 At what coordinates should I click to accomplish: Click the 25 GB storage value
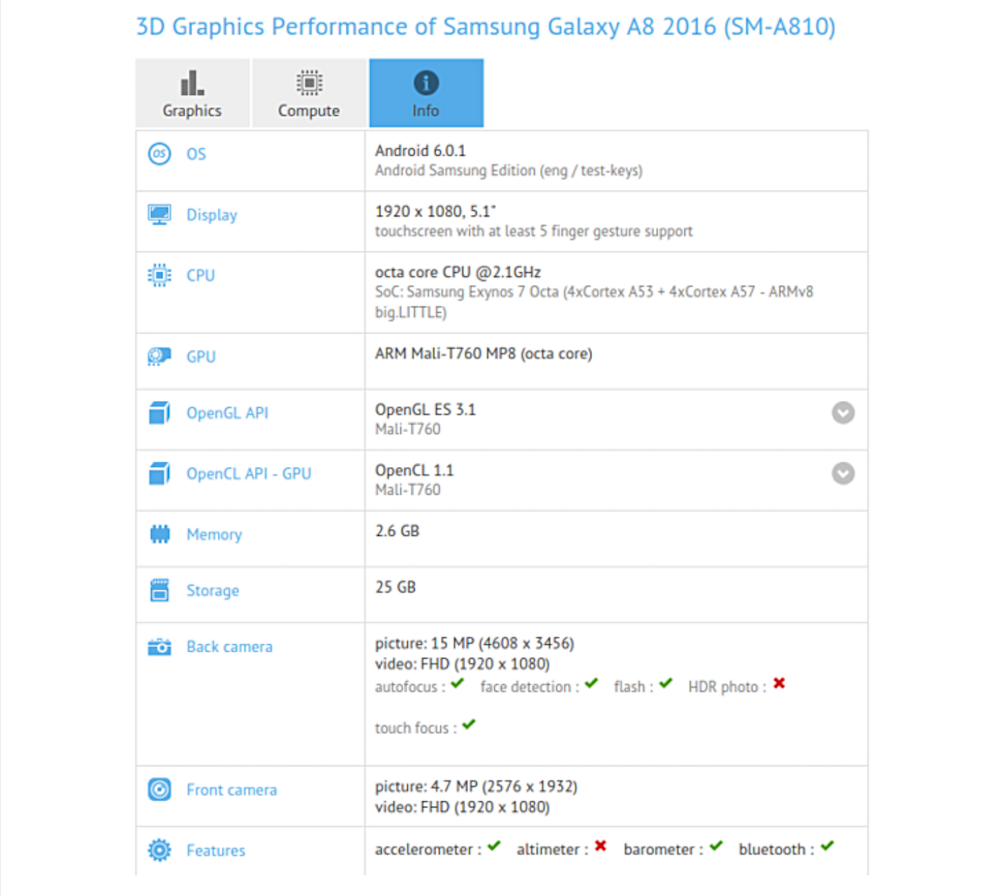[395, 587]
